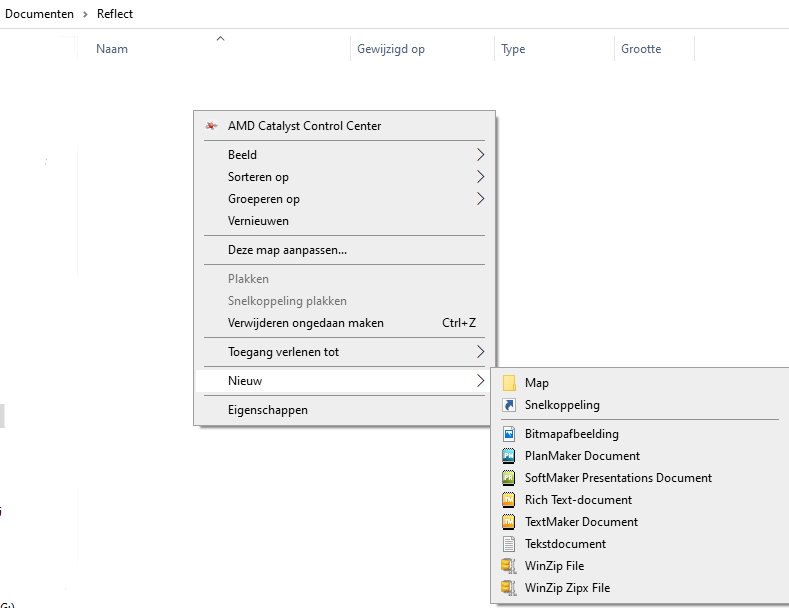Click the Snelkoppeling shortcut icon
Viewport: 789px width, 608px height.
point(509,405)
